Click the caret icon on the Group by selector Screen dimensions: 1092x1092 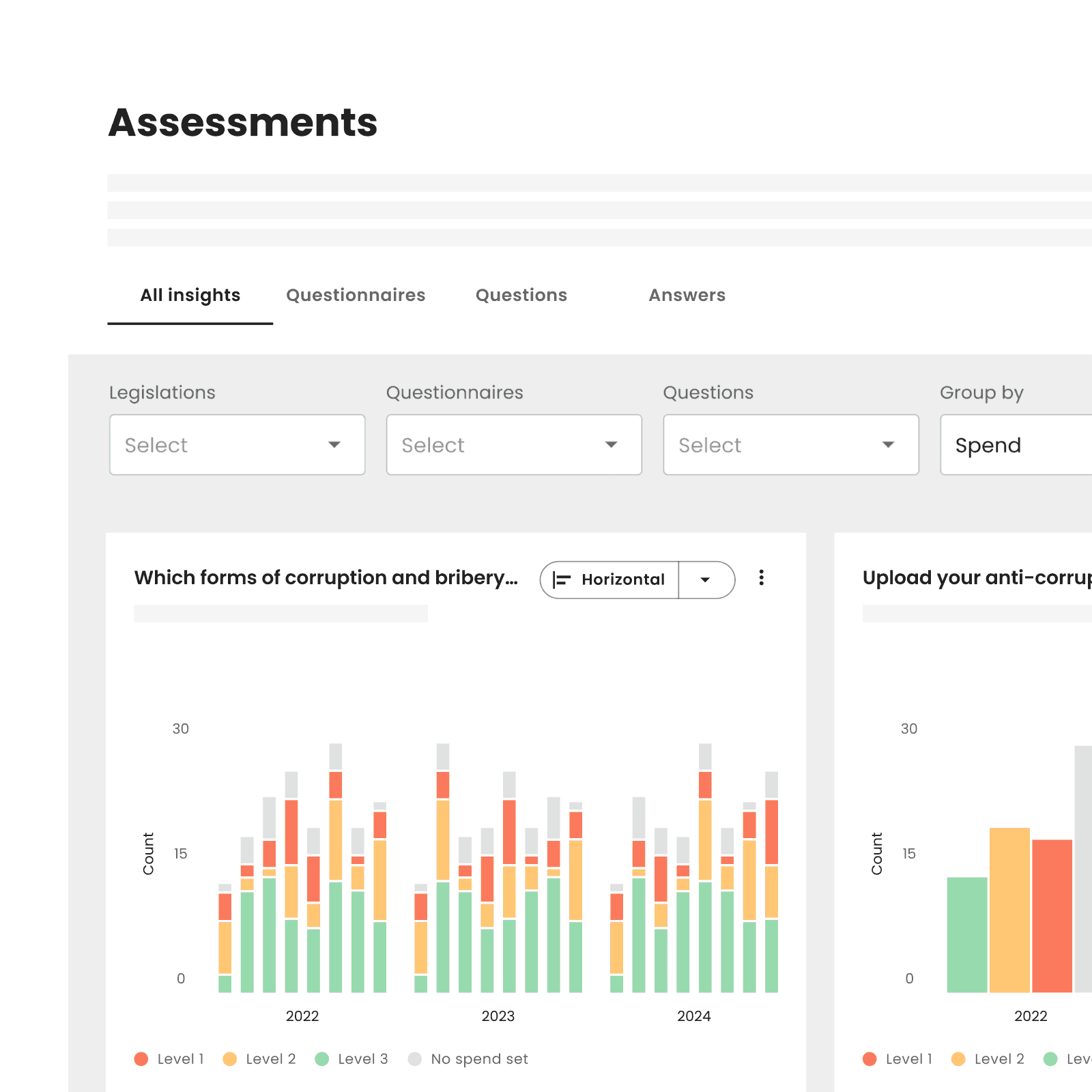[x=1087, y=445]
